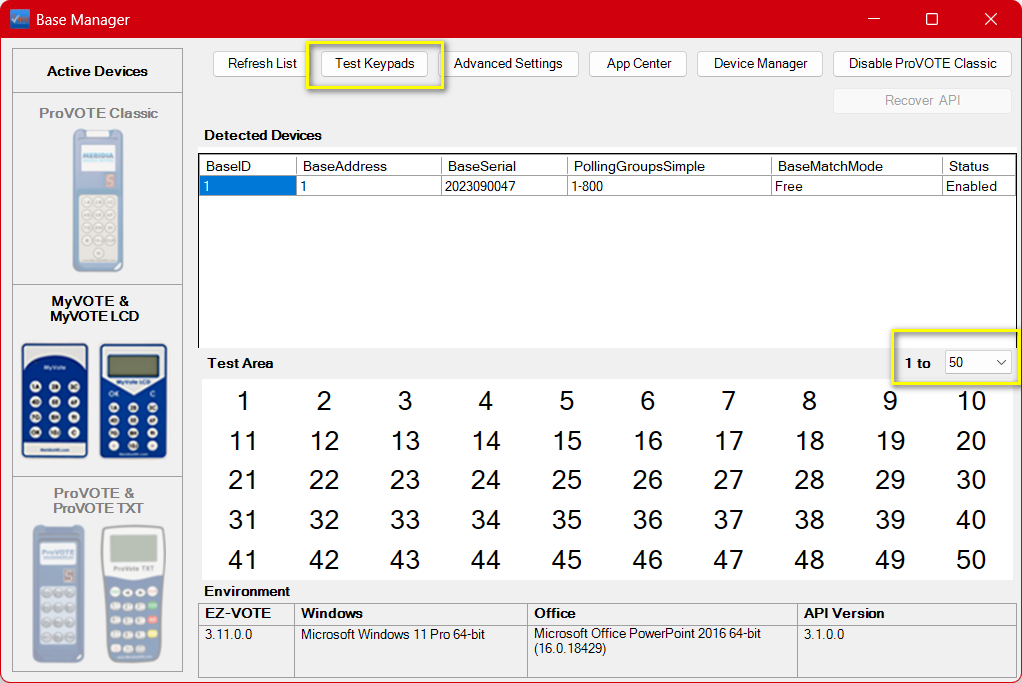Open Device Manager
The image size is (1022, 683).
760,64
